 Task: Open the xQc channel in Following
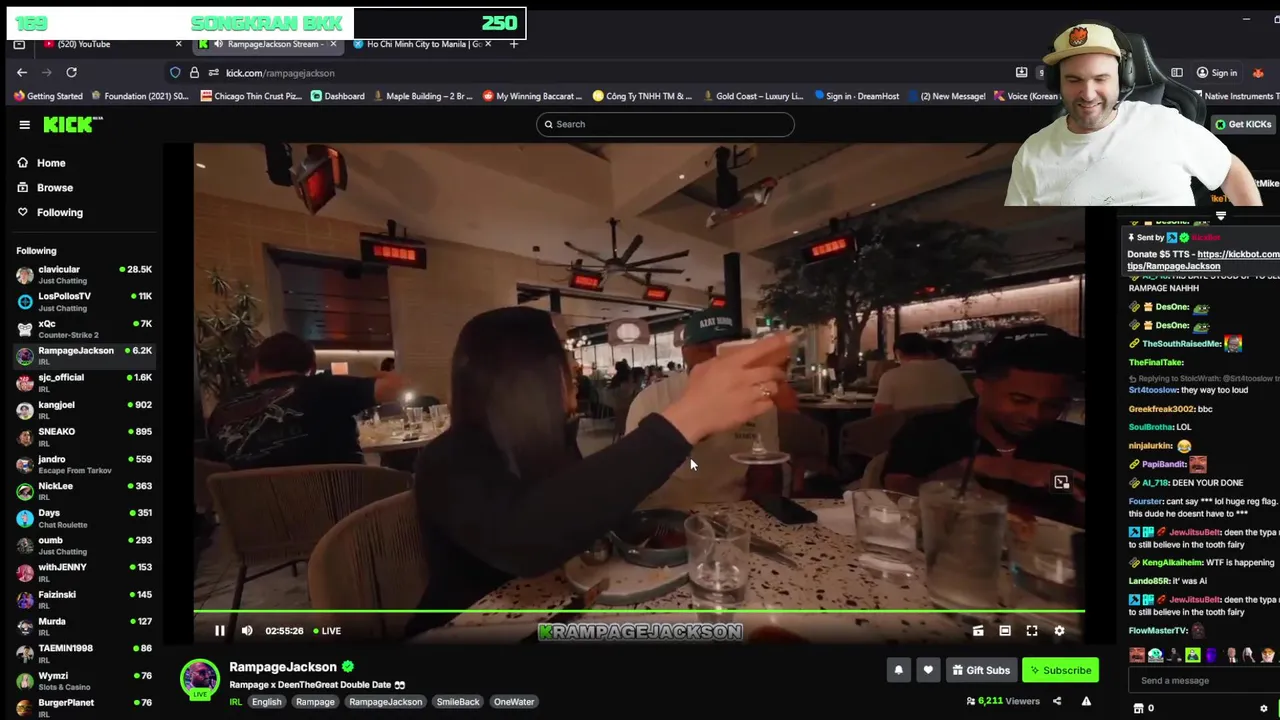84,329
